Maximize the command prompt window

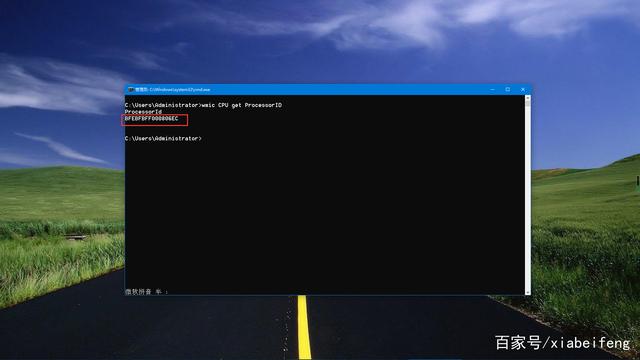click(x=508, y=89)
